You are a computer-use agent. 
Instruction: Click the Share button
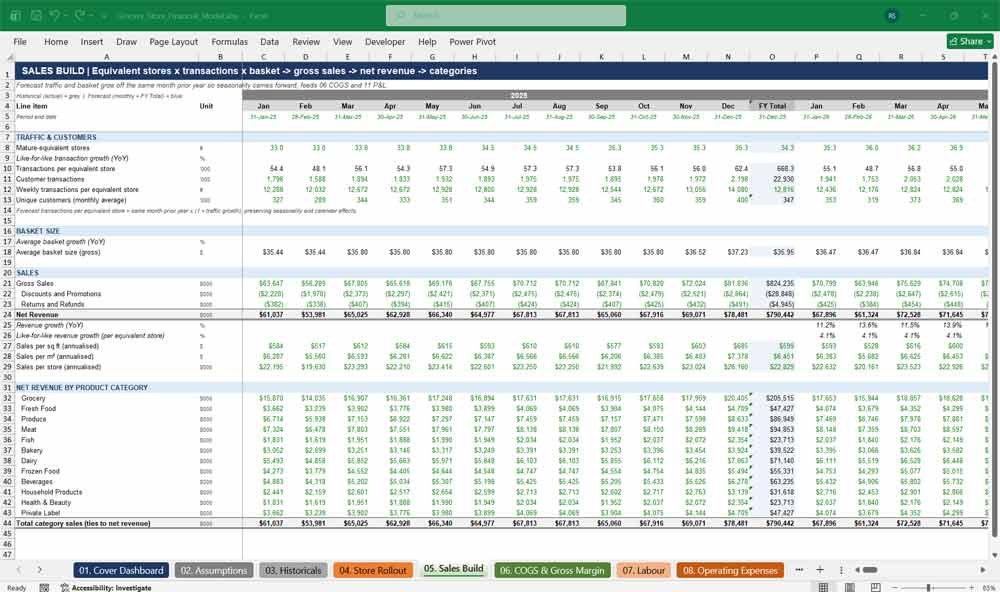pyautogui.click(x=970, y=41)
